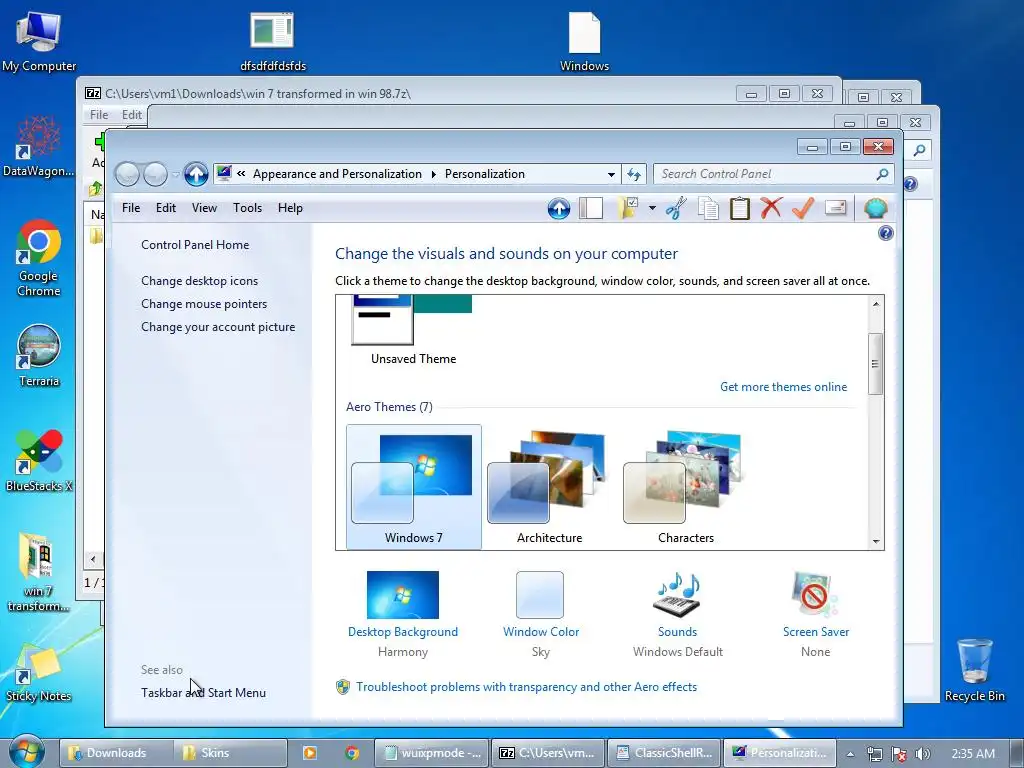
Task: Click Chrome icon in taskbar
Action: [353, 753]
